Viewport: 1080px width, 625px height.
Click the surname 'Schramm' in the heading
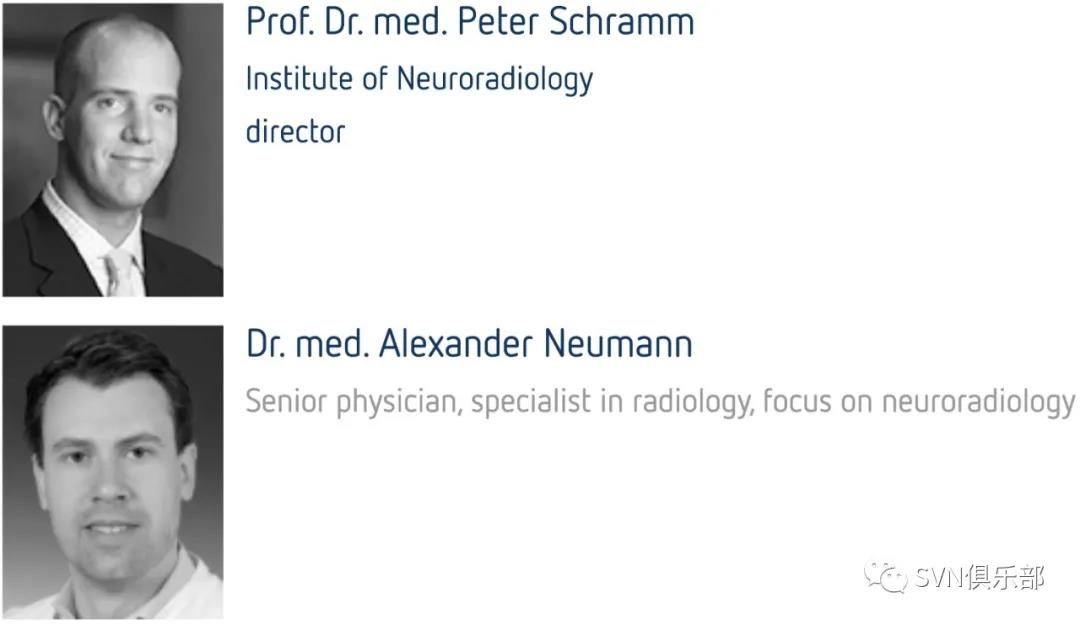(x=621, y=21)
